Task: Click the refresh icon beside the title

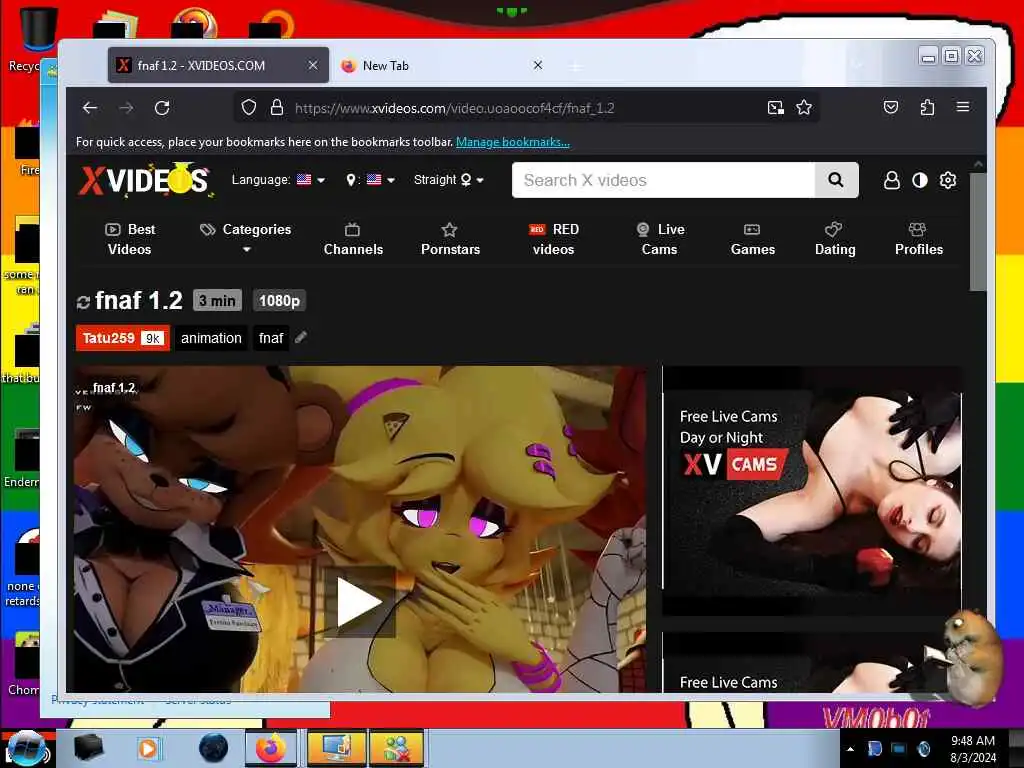Action: pos(83,302)
